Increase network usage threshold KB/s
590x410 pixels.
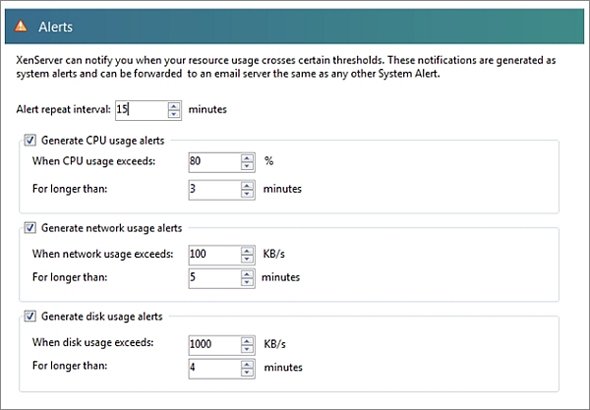[247, 251]
